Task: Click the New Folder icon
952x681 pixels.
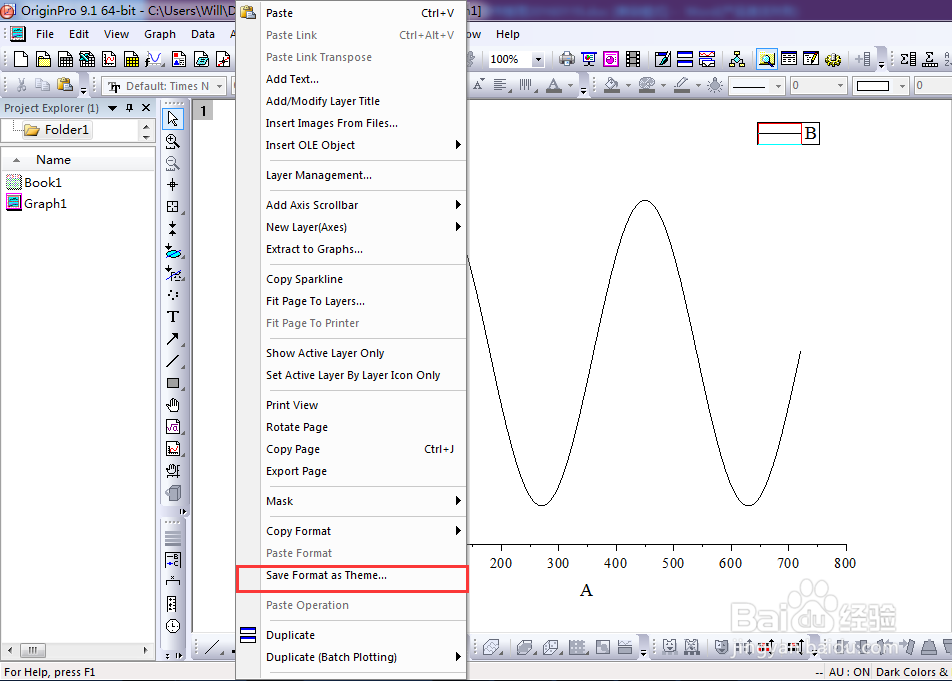Action: 43,59
